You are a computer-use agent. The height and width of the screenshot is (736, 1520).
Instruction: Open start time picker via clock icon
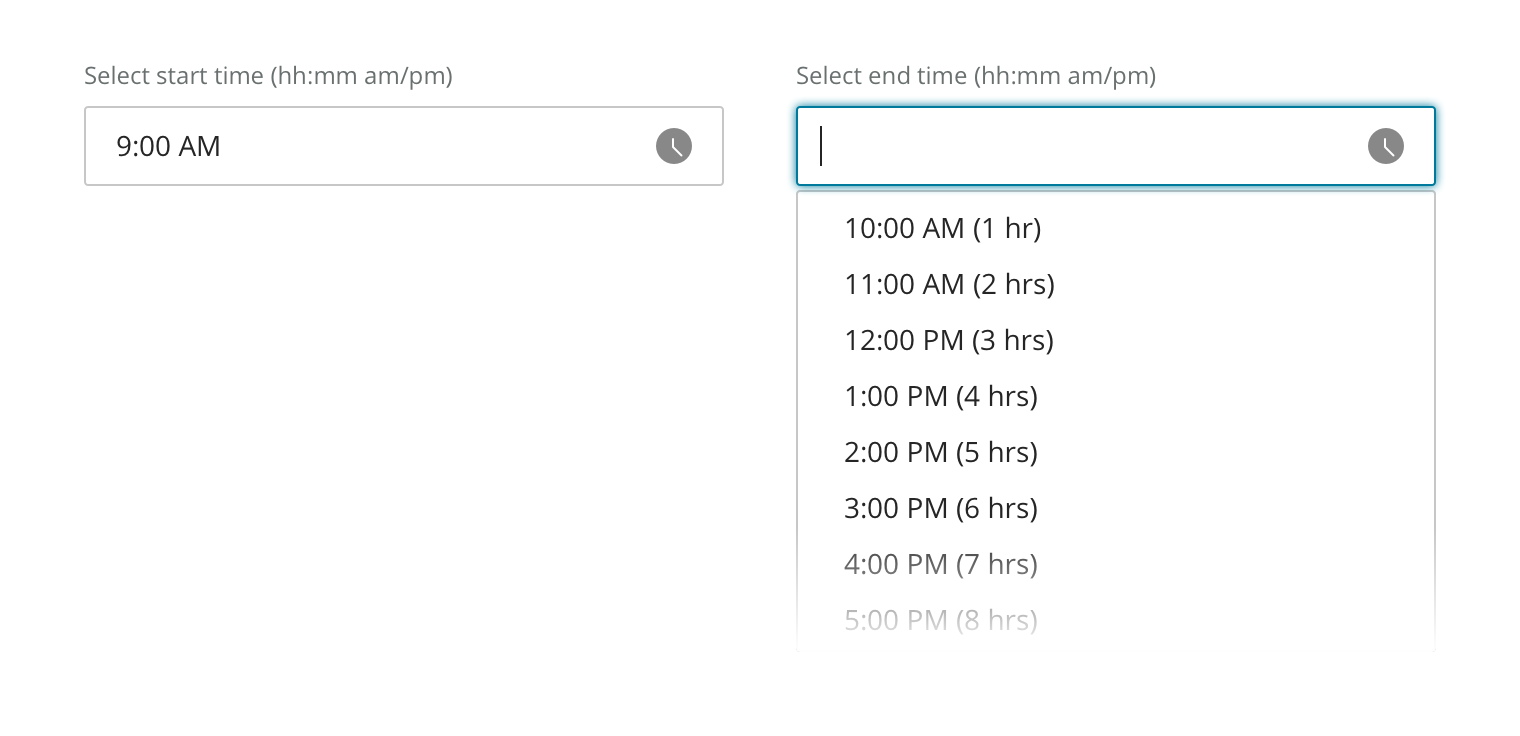coord(673,146)
